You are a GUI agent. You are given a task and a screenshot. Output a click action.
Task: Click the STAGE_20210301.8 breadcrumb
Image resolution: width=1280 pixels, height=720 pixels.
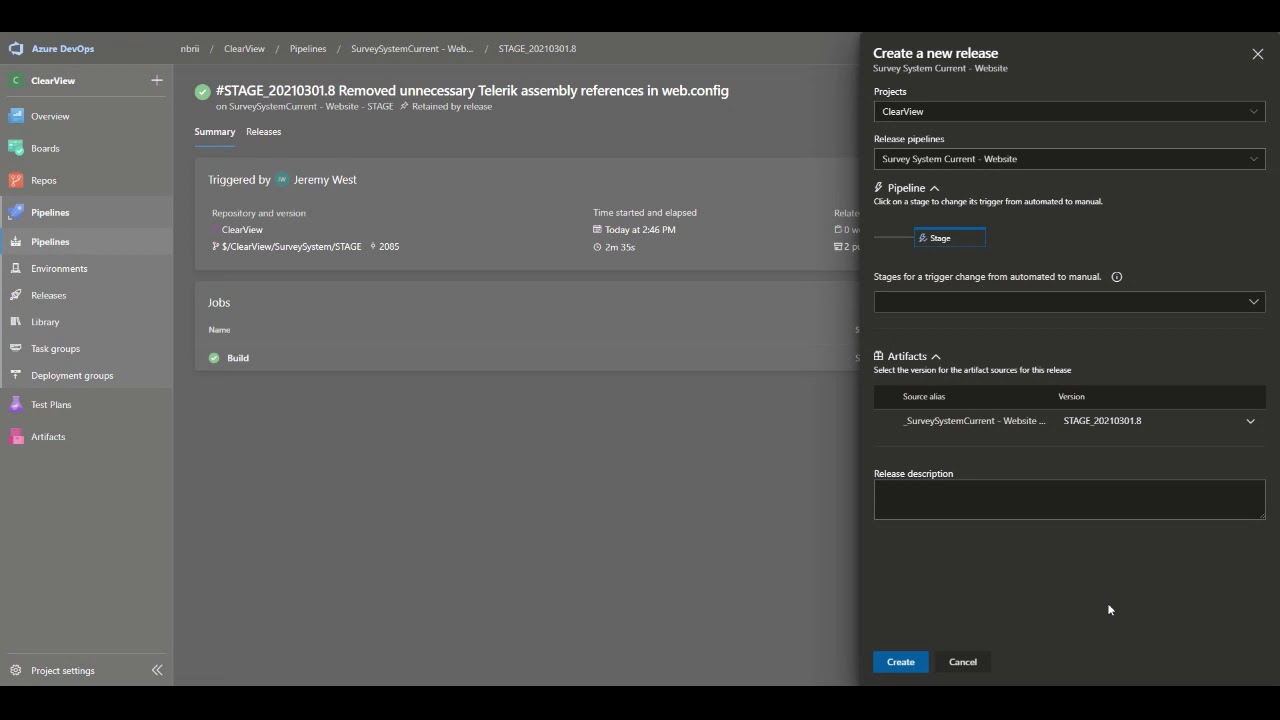(x=537, y=49)
